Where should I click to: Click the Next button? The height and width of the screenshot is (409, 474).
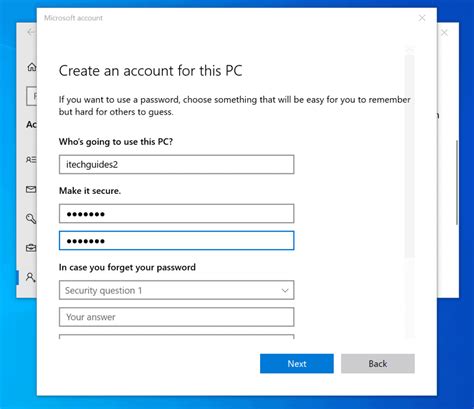click(x=297, y=363)
